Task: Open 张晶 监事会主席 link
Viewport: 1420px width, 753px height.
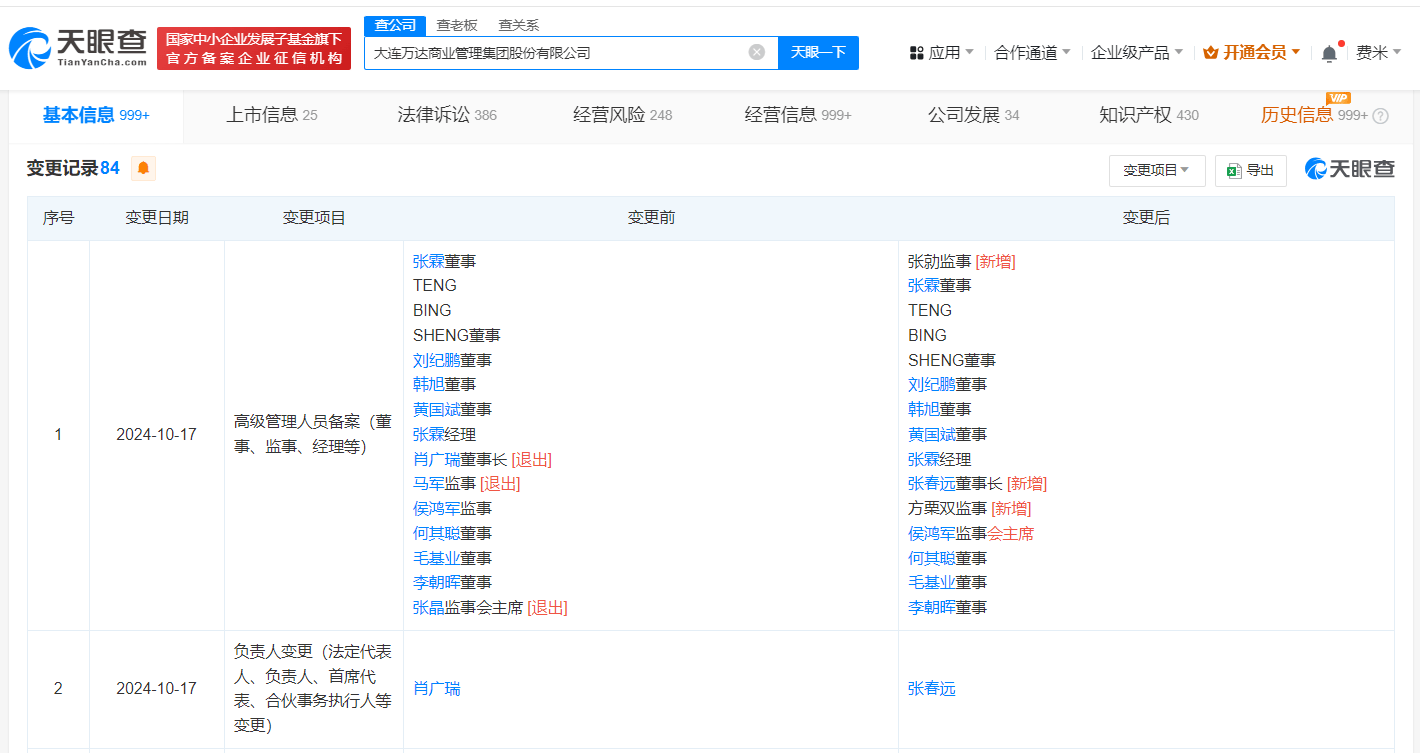Action: (x=428, y=608)
